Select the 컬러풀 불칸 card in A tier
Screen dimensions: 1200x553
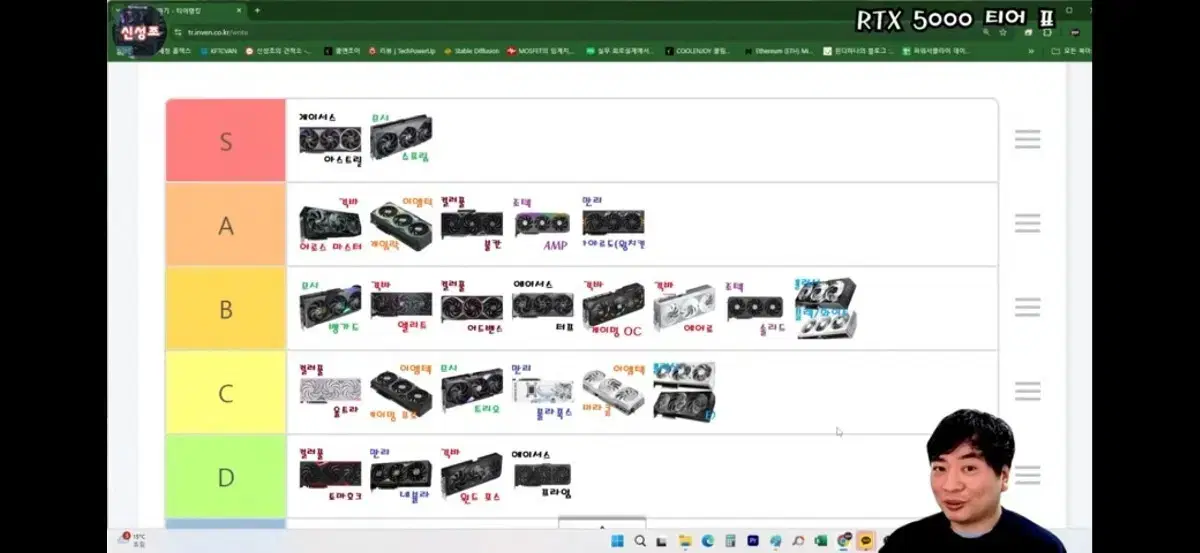click(472, 223)
